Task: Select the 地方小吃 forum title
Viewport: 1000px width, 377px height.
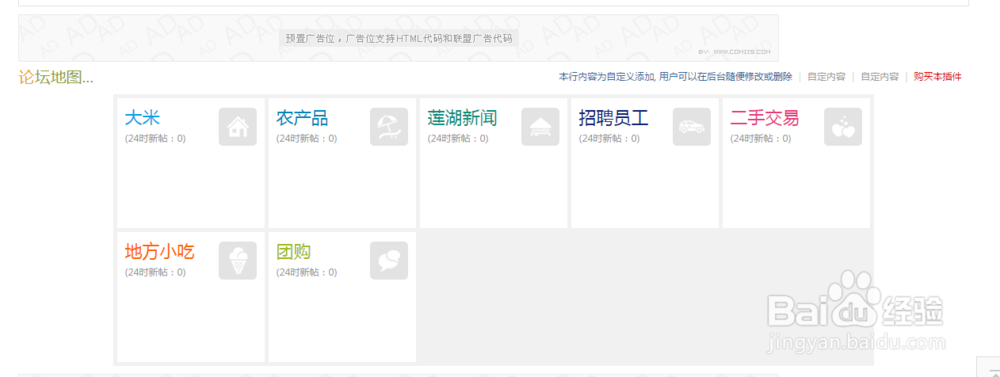Action: coord(159,252)
